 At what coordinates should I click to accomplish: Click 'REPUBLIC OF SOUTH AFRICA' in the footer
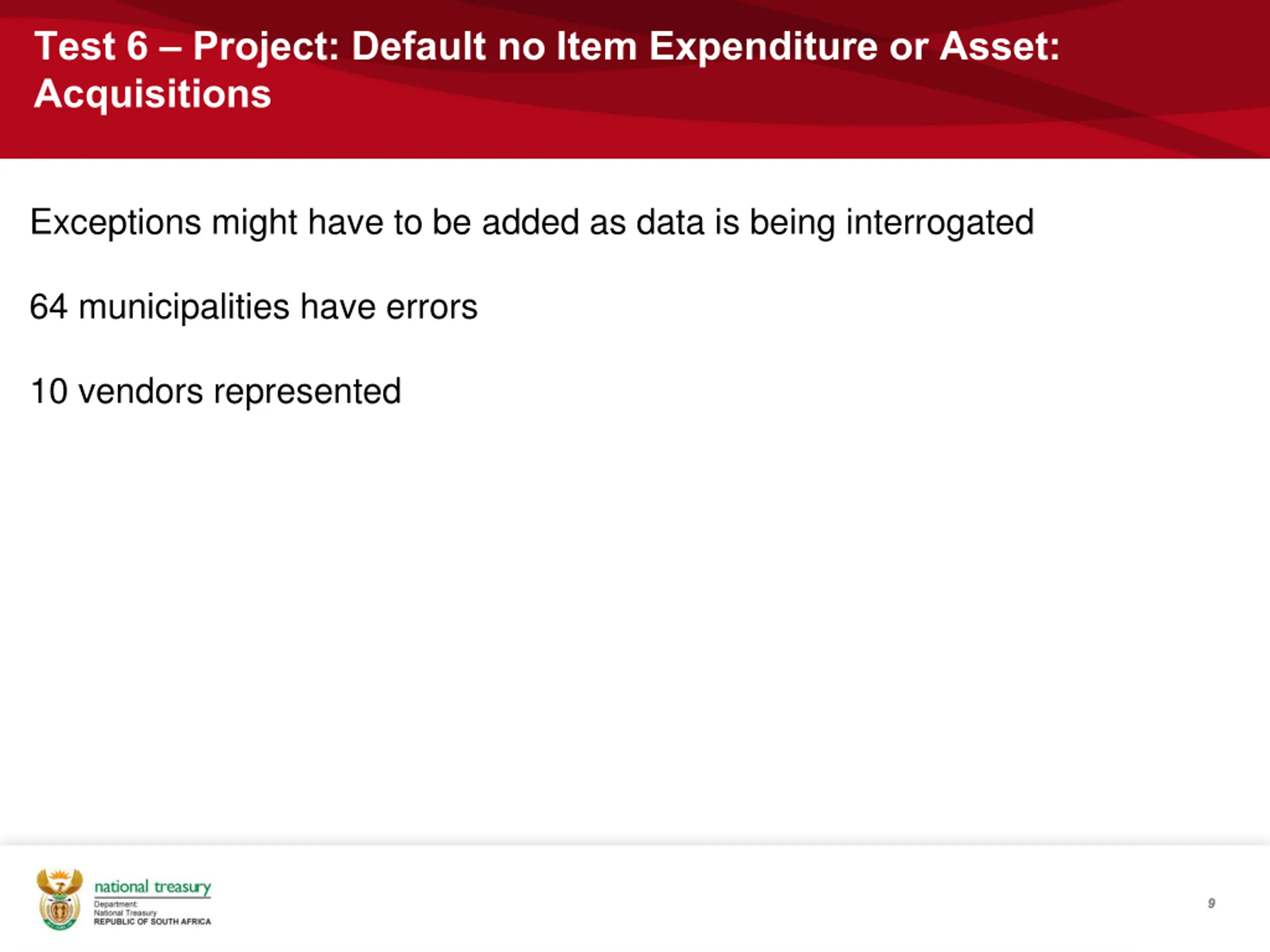point(153,922)
